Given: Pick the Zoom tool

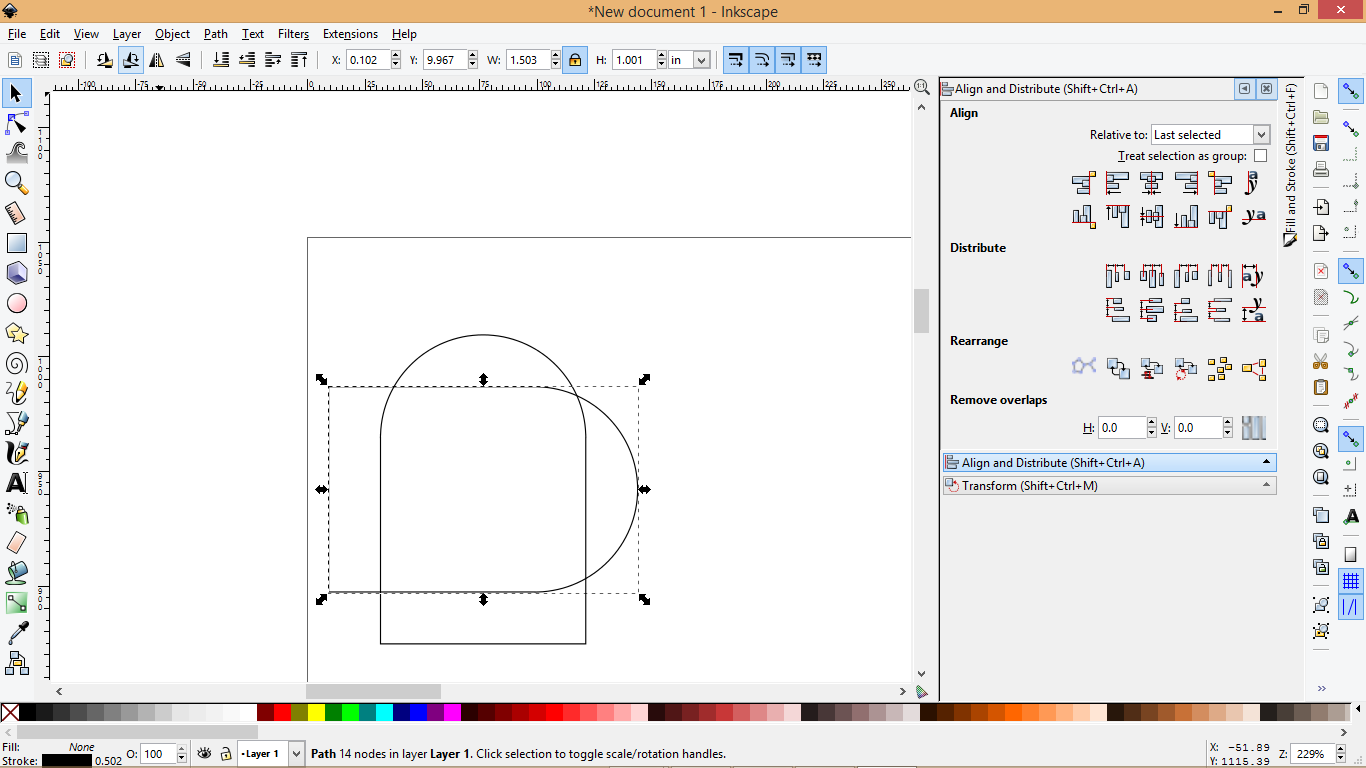Looking at the screenshot, I should tap(16, 183).
